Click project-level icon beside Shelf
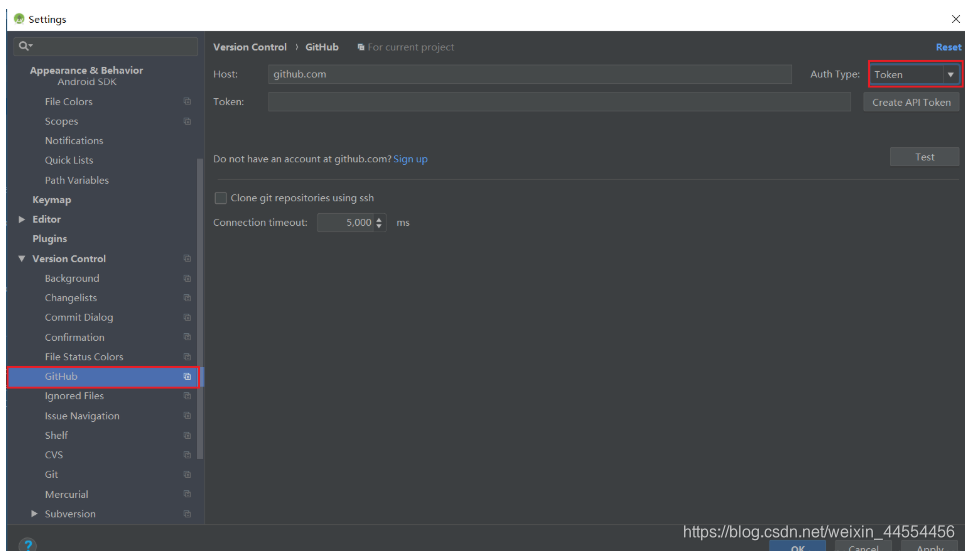Image resolution: width=965 pixels, height=551 pixels. (187, 435)
